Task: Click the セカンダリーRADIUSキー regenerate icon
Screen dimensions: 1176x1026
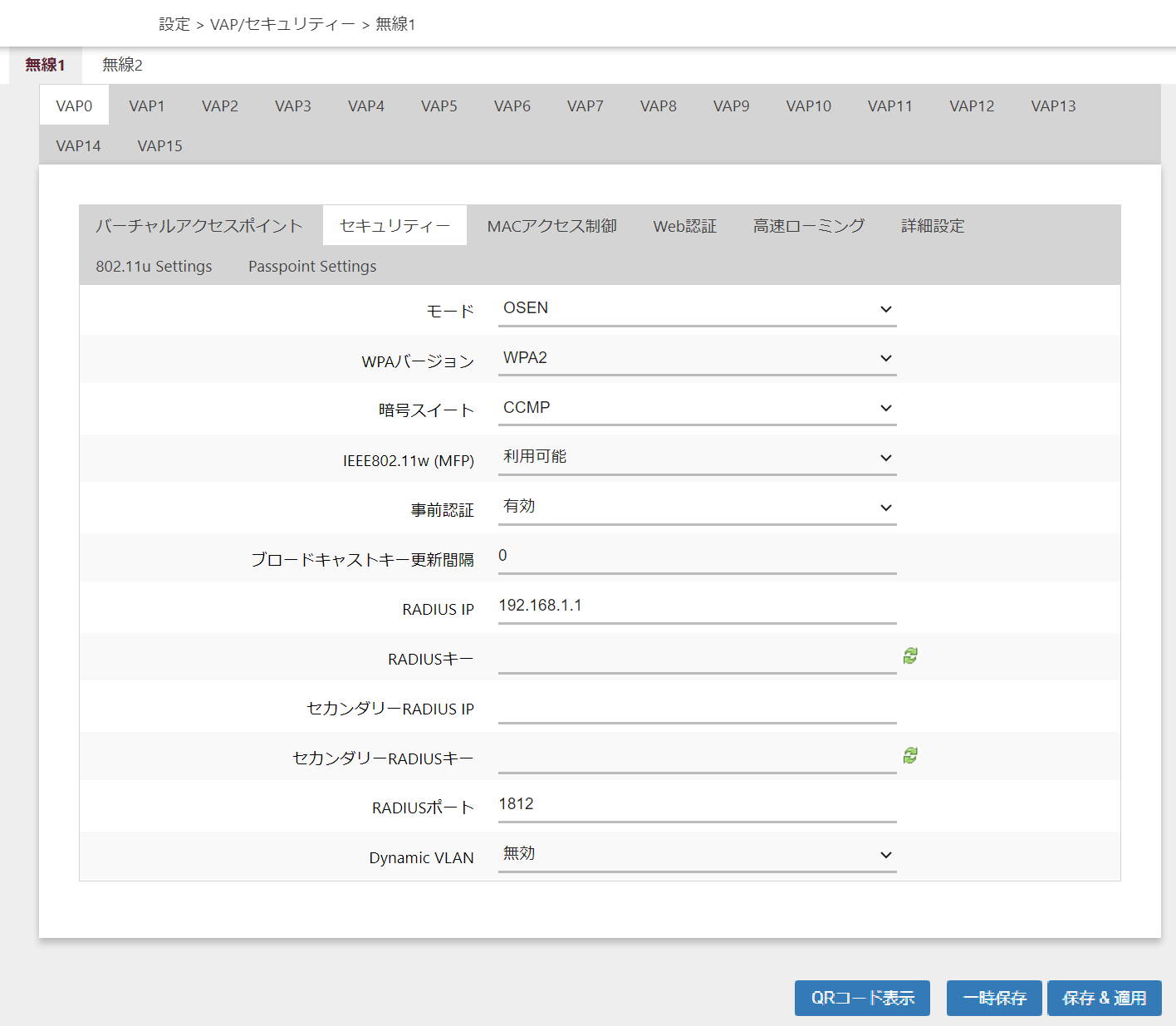Action: (910, 756)
